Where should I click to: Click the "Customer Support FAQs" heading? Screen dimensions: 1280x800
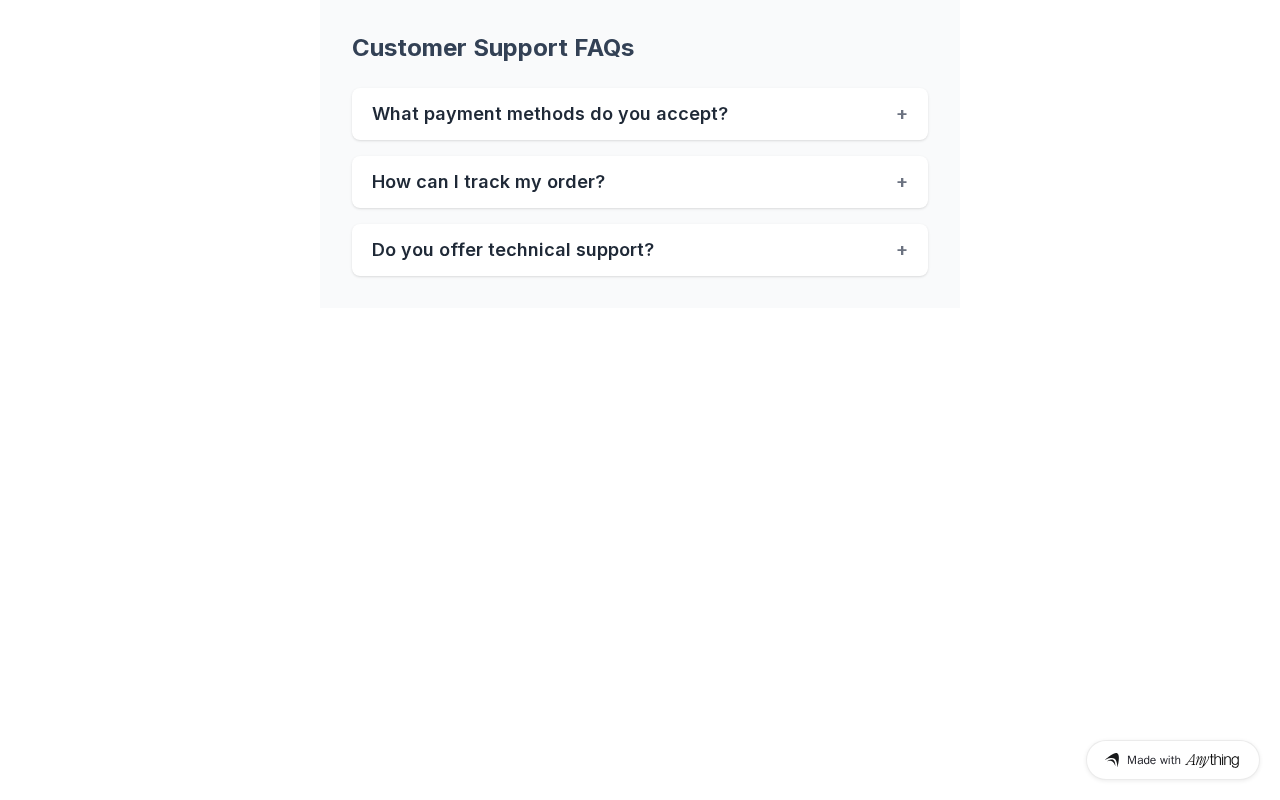pos(493,48)
